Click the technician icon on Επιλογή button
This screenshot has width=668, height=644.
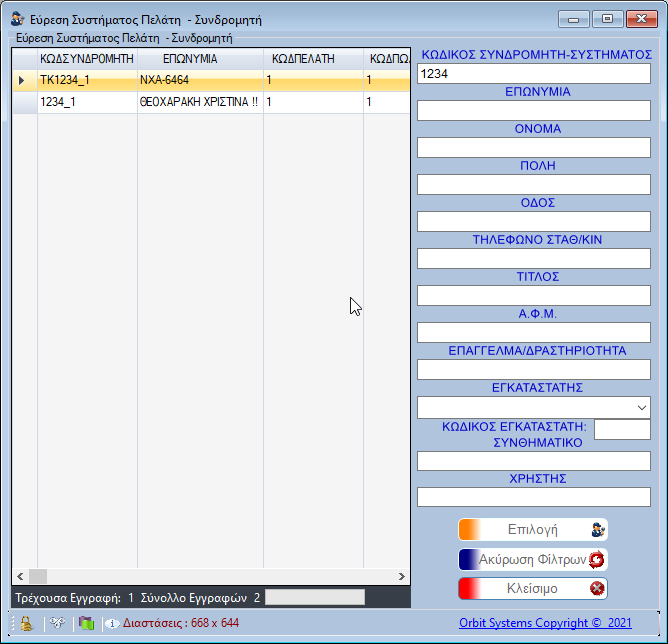point(597,530)
